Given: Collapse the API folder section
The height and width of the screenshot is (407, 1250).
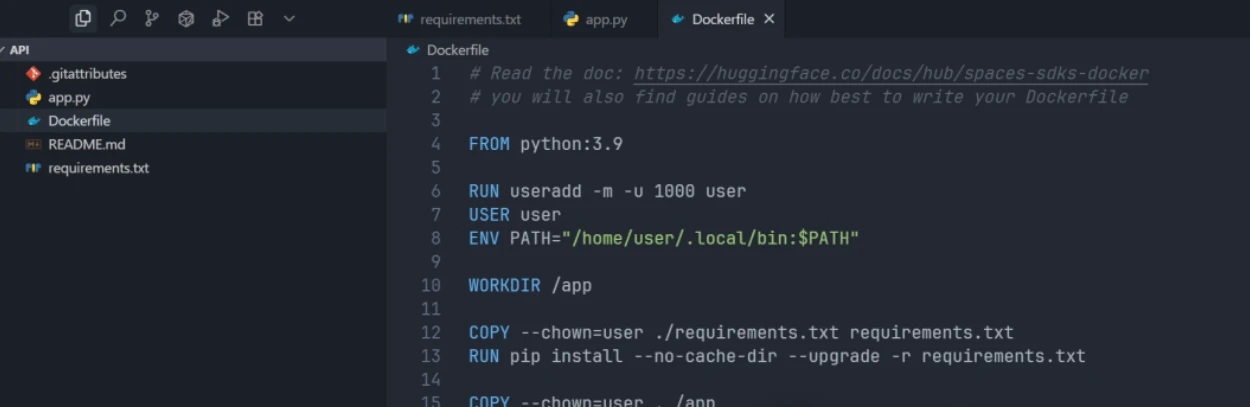Looking at the screenshot, I should (x=20, y=49).
